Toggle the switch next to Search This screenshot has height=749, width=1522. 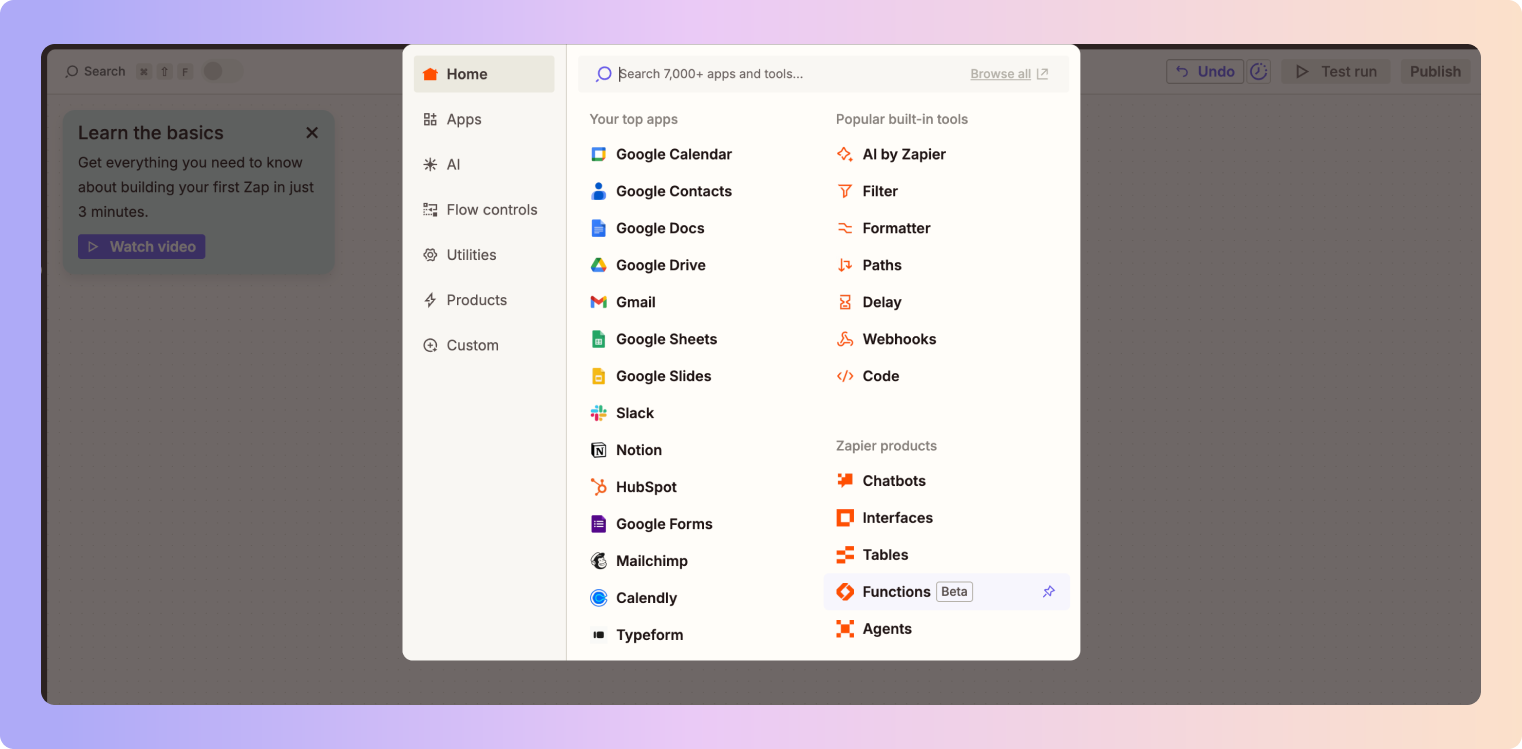(222, 71)
